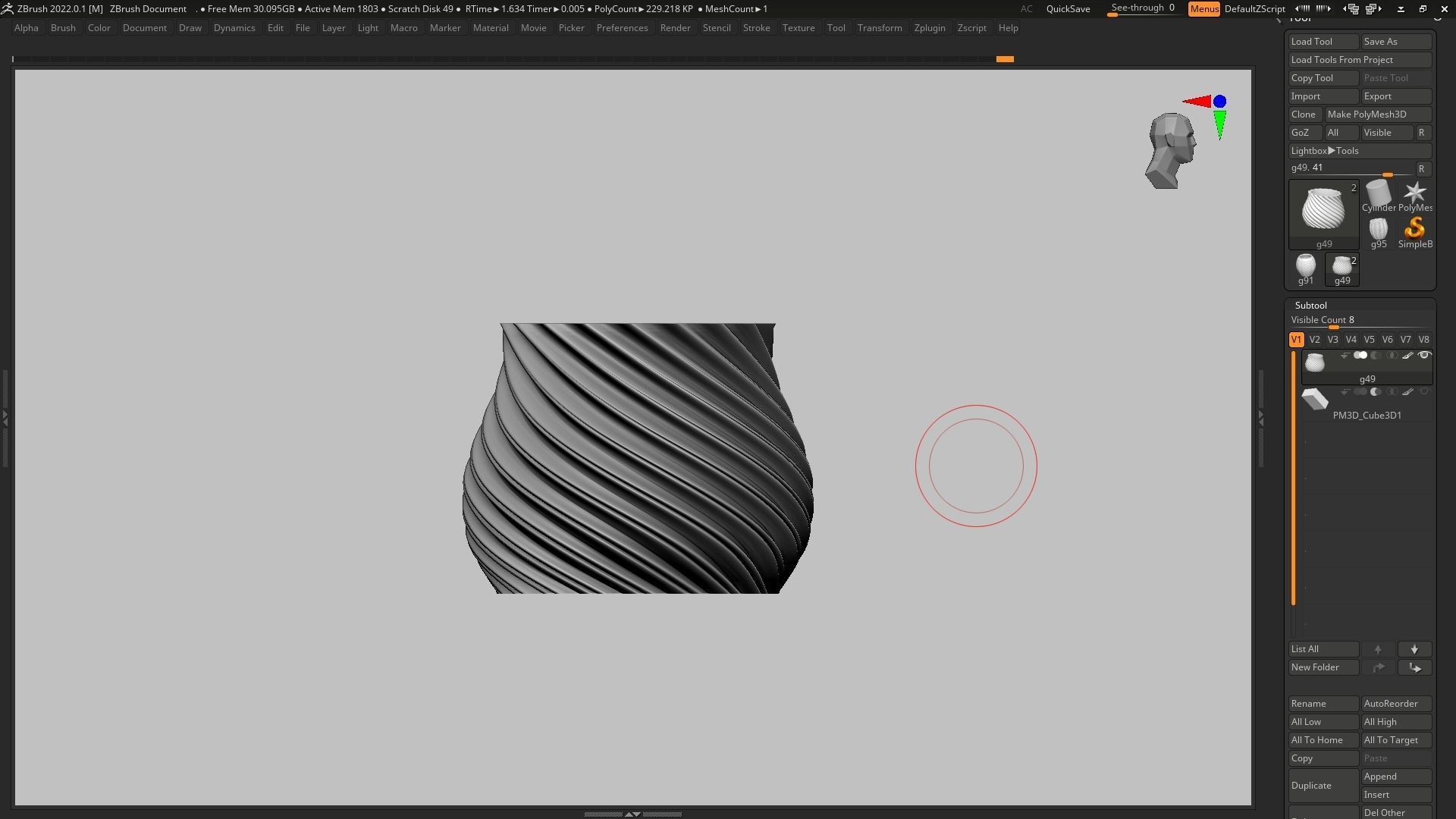
Task: Open Lightbox Tools browser
Action: pos(1325,151)
